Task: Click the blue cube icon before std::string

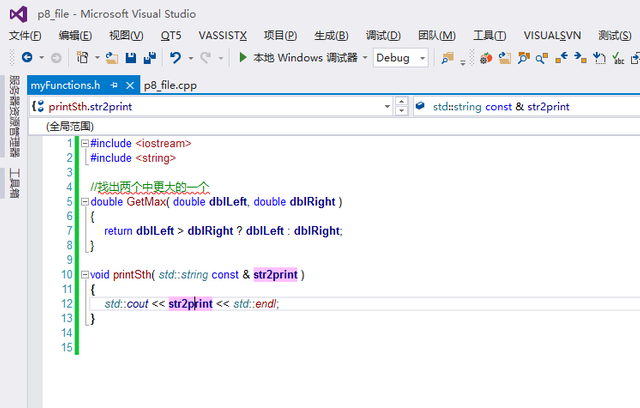Action: [x=420, y=106]
